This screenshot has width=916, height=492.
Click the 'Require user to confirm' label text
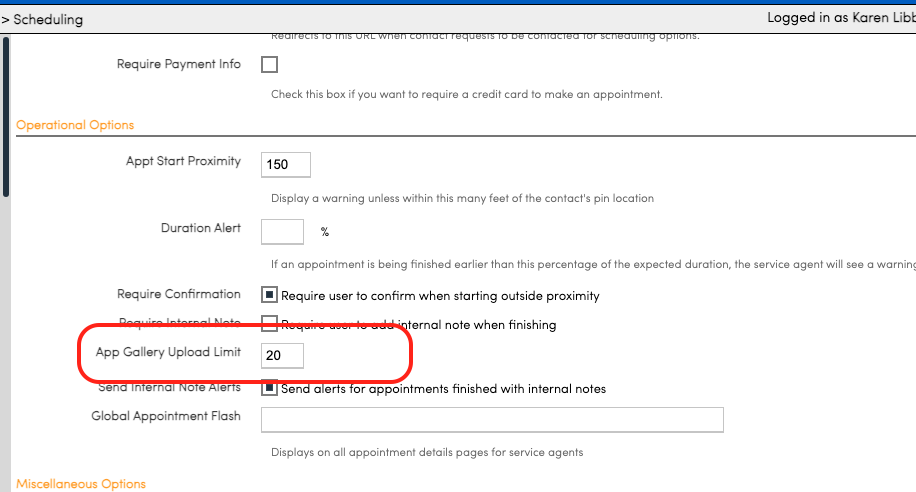click(x=440, y=296)
